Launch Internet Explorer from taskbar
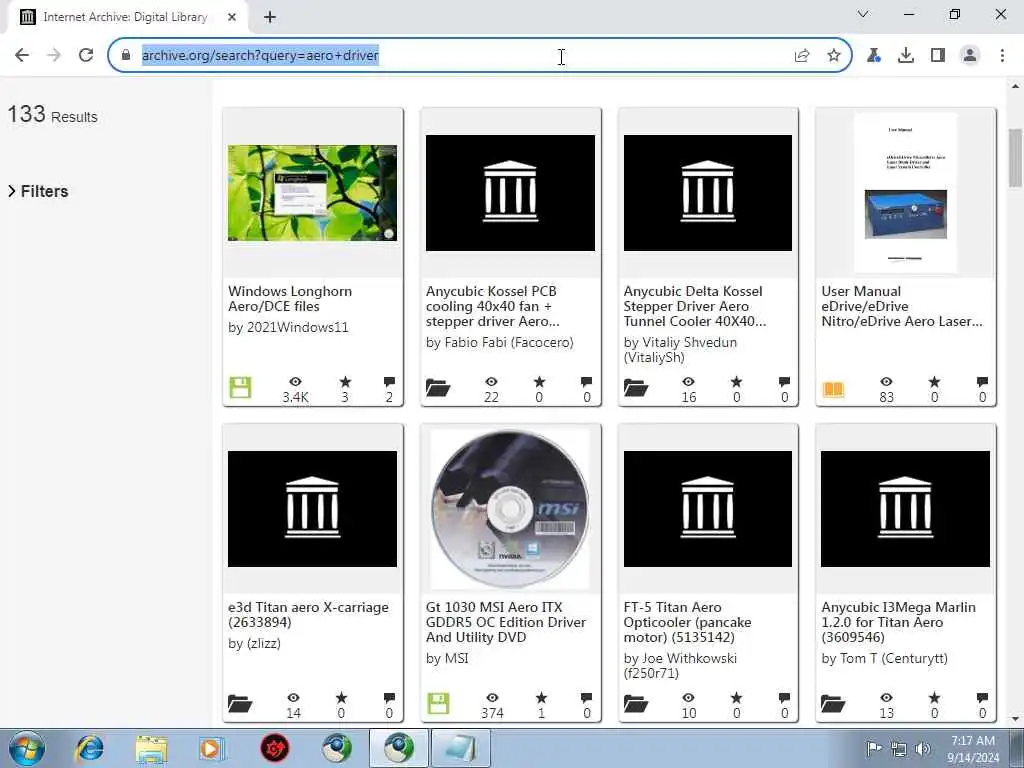 (x=89, y=748)
